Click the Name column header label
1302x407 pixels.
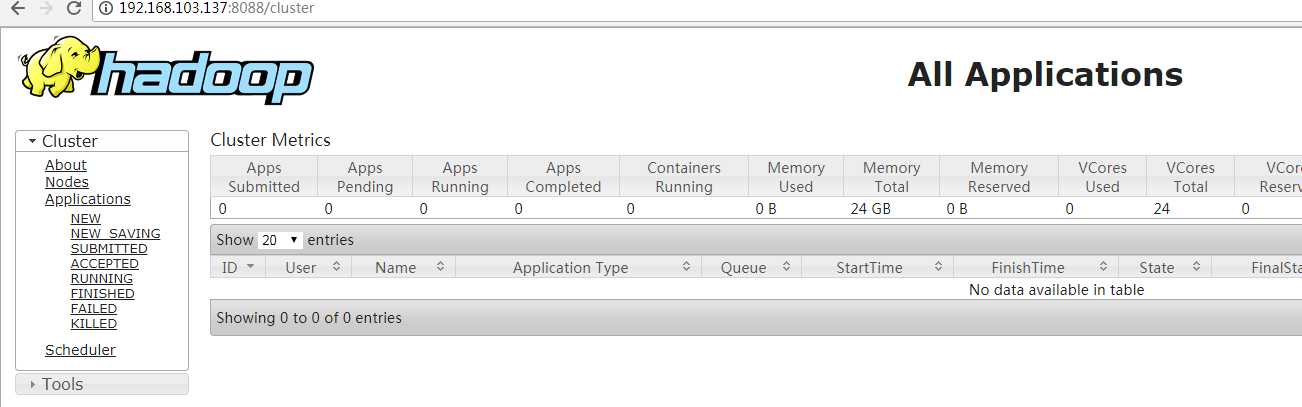tap(396, 268)
